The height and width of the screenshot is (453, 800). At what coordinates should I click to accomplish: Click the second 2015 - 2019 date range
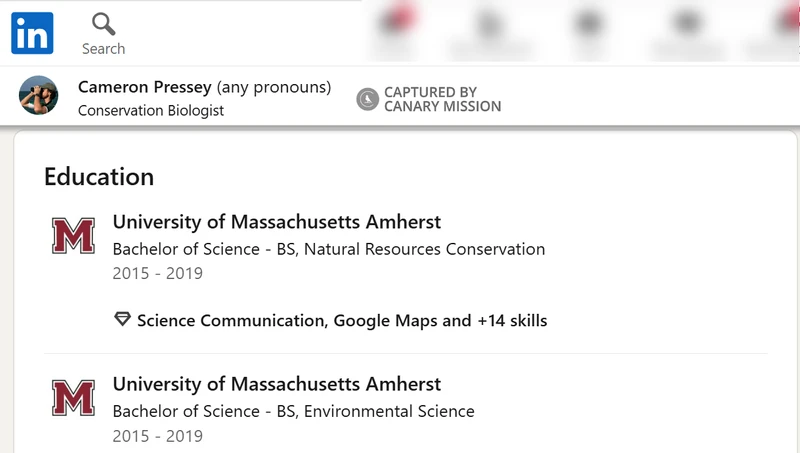157,436
